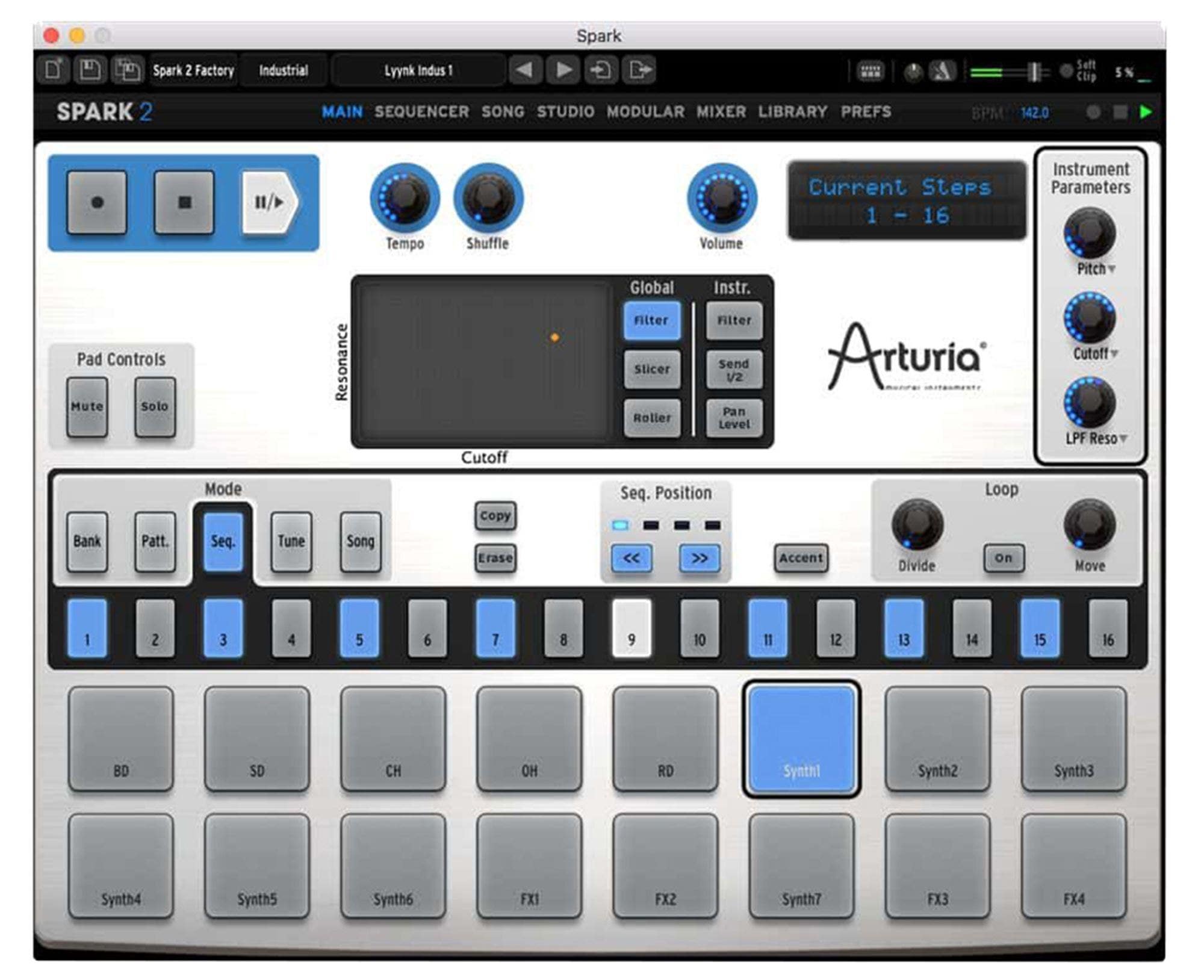
Task: Click the Loop Move knob
Action: point(1090,524)
